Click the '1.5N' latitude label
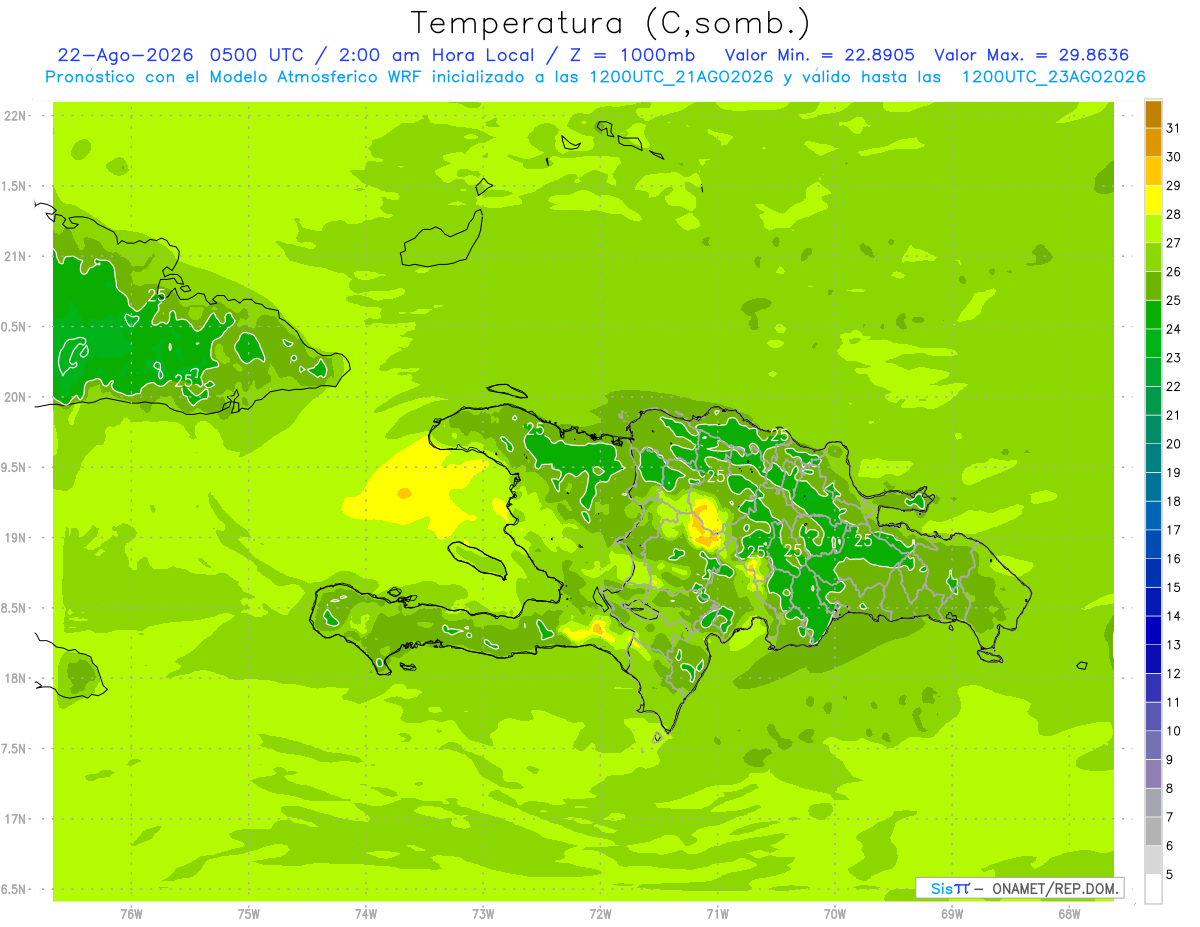The width and height of the screenshot is (1200, 927). tap(15, 186)
